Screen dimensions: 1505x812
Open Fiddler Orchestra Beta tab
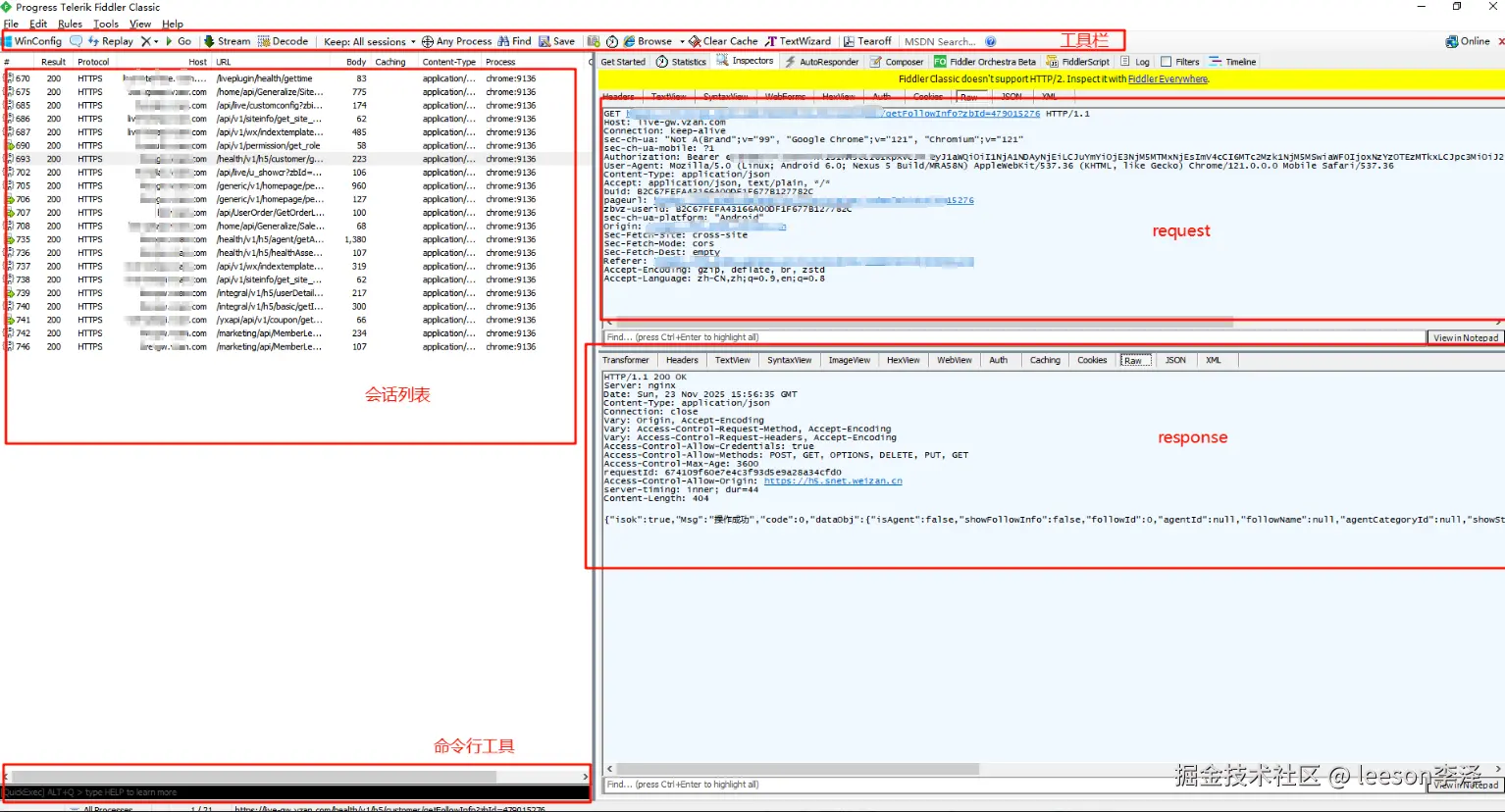point(984,62)
